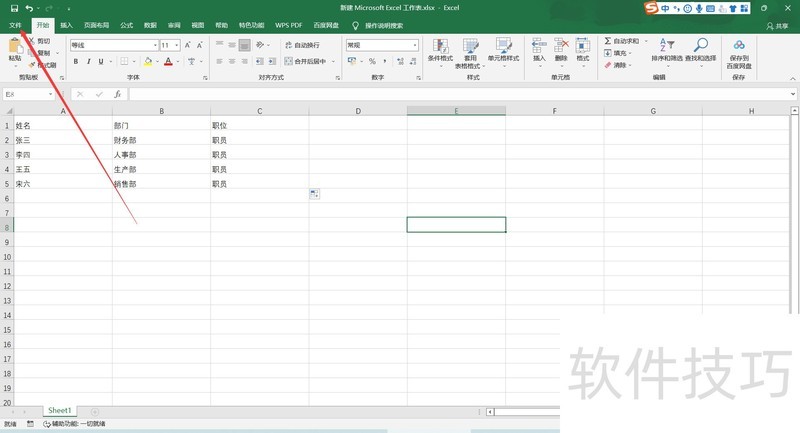Switch to the Insert (插入) tab
The height and width of the screenshot is (433, 800).
coord(66,26)
